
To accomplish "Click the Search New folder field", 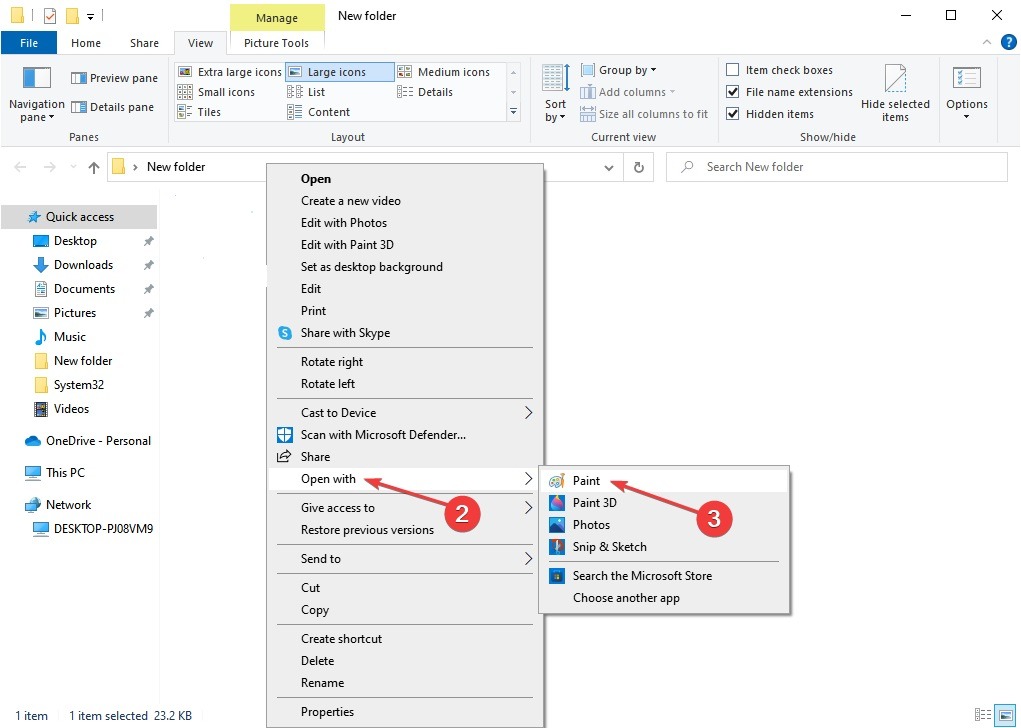I will point(837,167).
